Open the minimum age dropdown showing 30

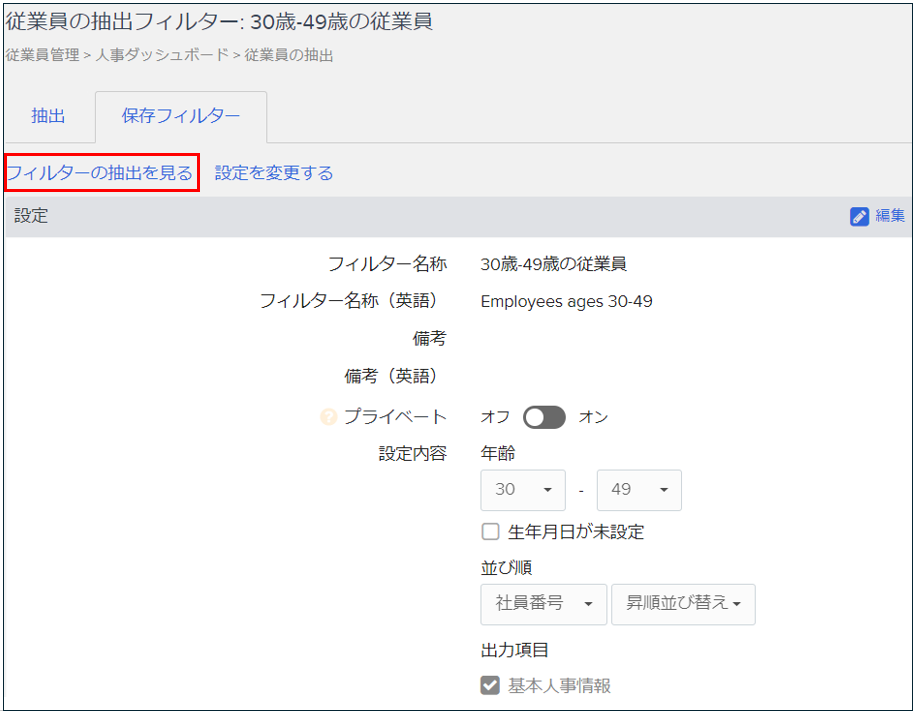[x=523, y=490]
